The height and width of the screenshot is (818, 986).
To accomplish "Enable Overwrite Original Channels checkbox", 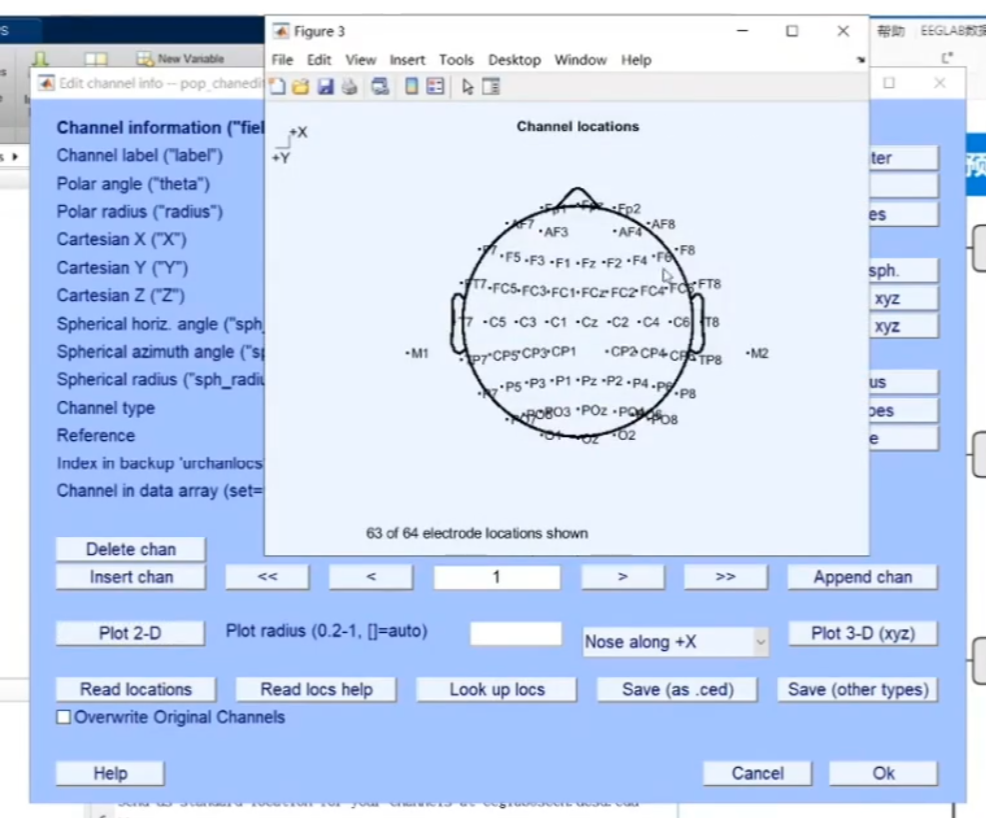I will [64, 717].
